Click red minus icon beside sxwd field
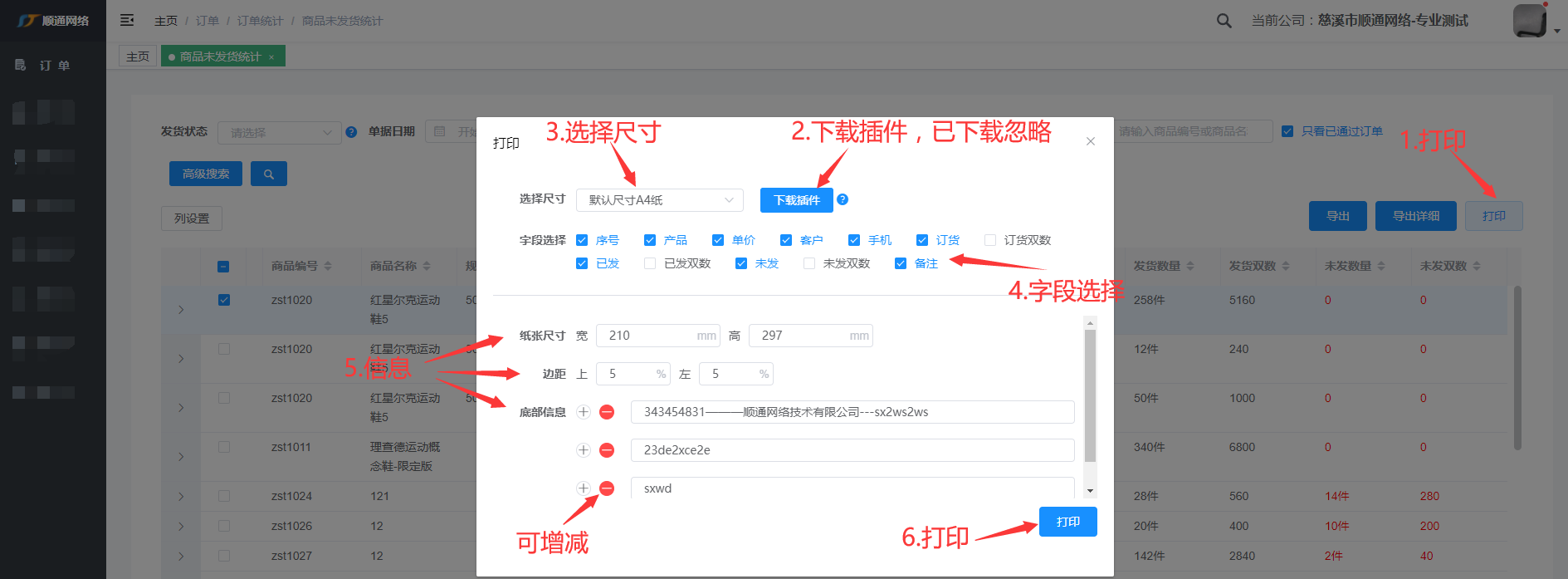1568x579 pixels. (607, 488)
